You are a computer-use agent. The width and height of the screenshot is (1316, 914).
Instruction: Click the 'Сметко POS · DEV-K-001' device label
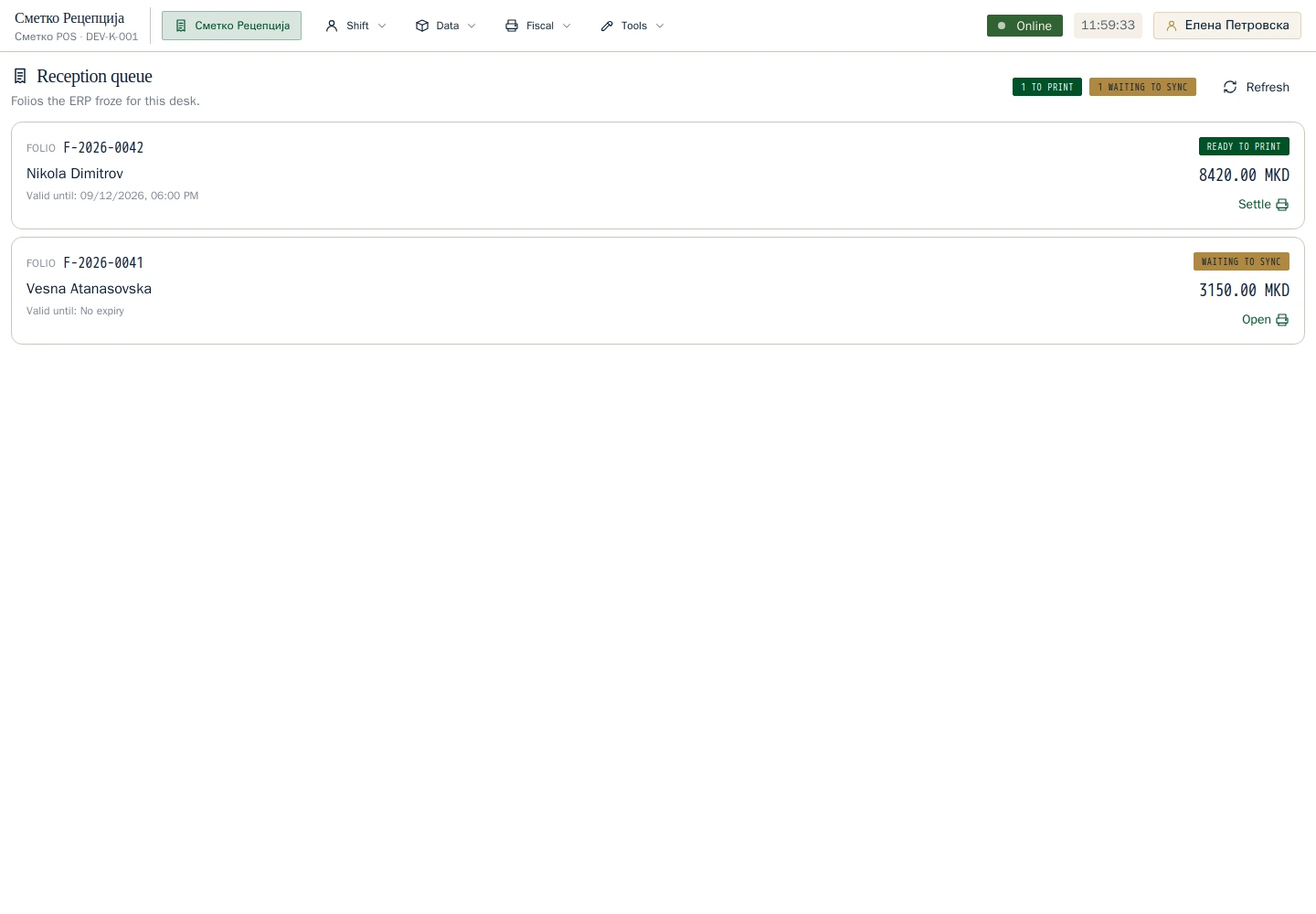pyautogui.click(x=76, y=37)
